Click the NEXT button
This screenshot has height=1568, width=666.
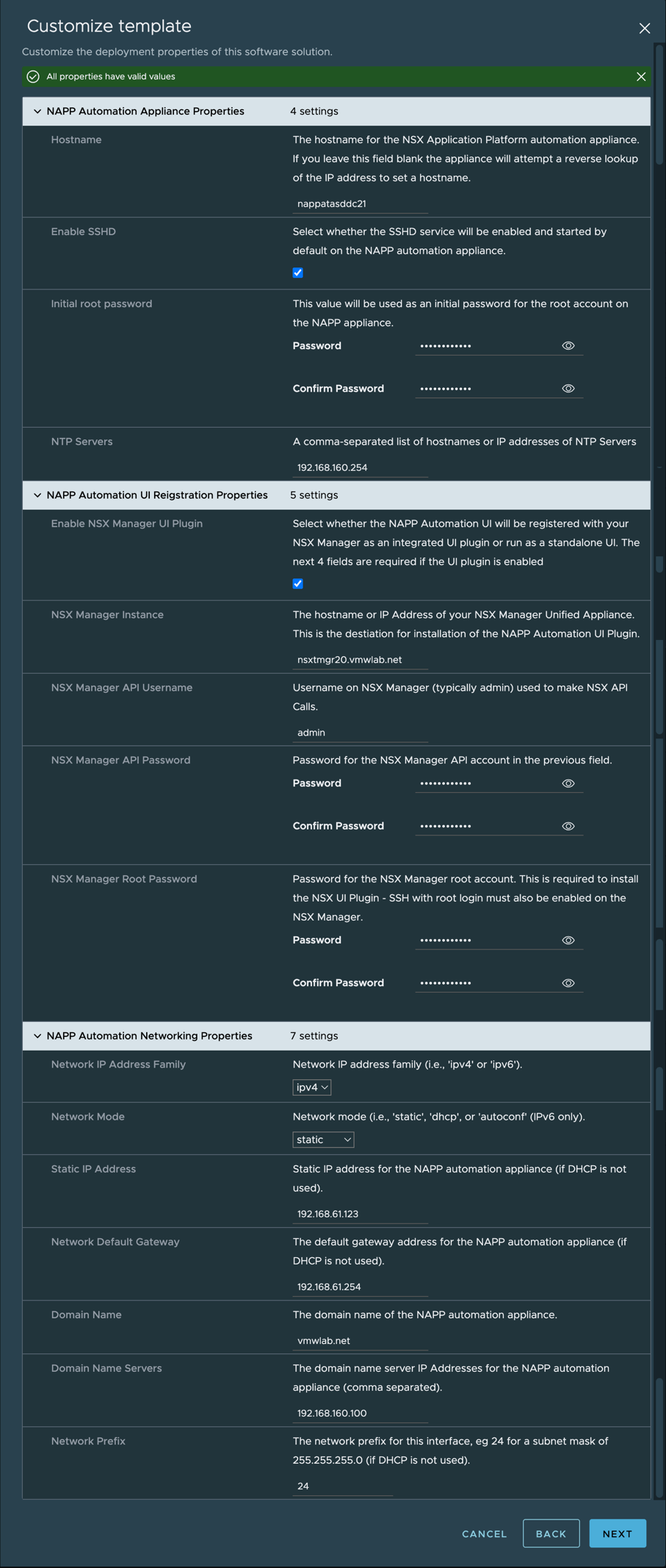pyautogui.click(x=618, y=1533)
